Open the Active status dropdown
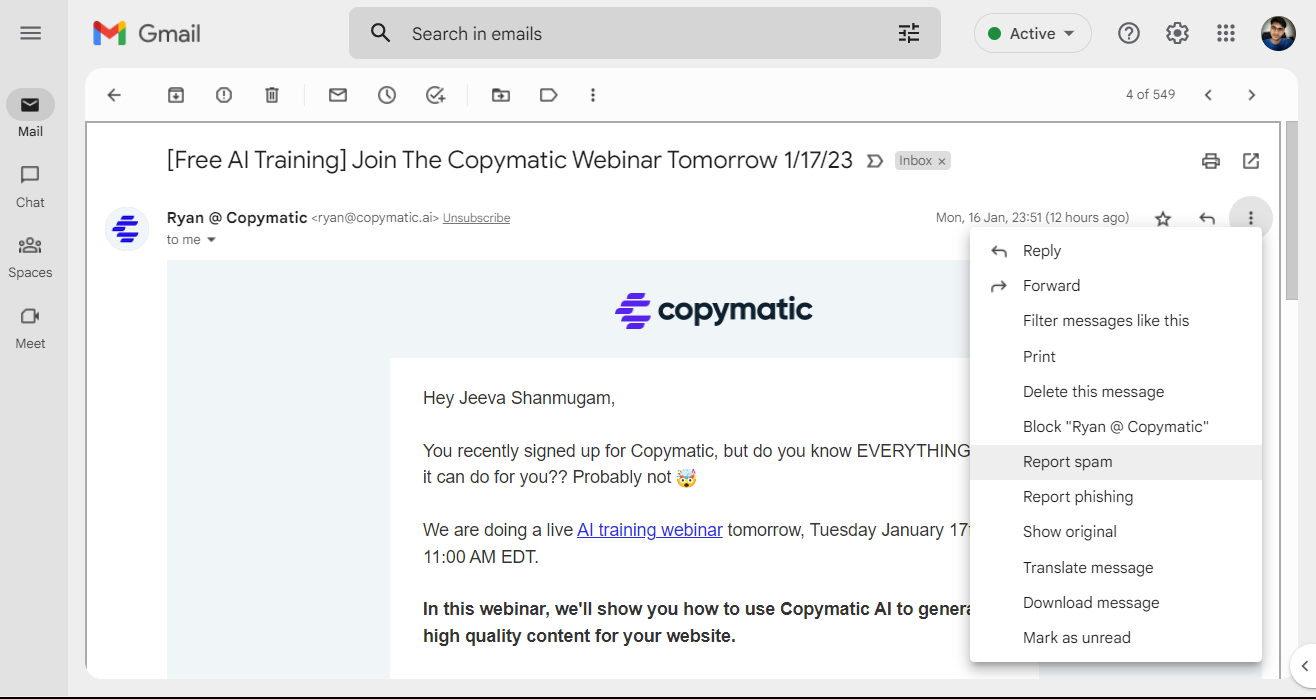 coord(1032,33)
